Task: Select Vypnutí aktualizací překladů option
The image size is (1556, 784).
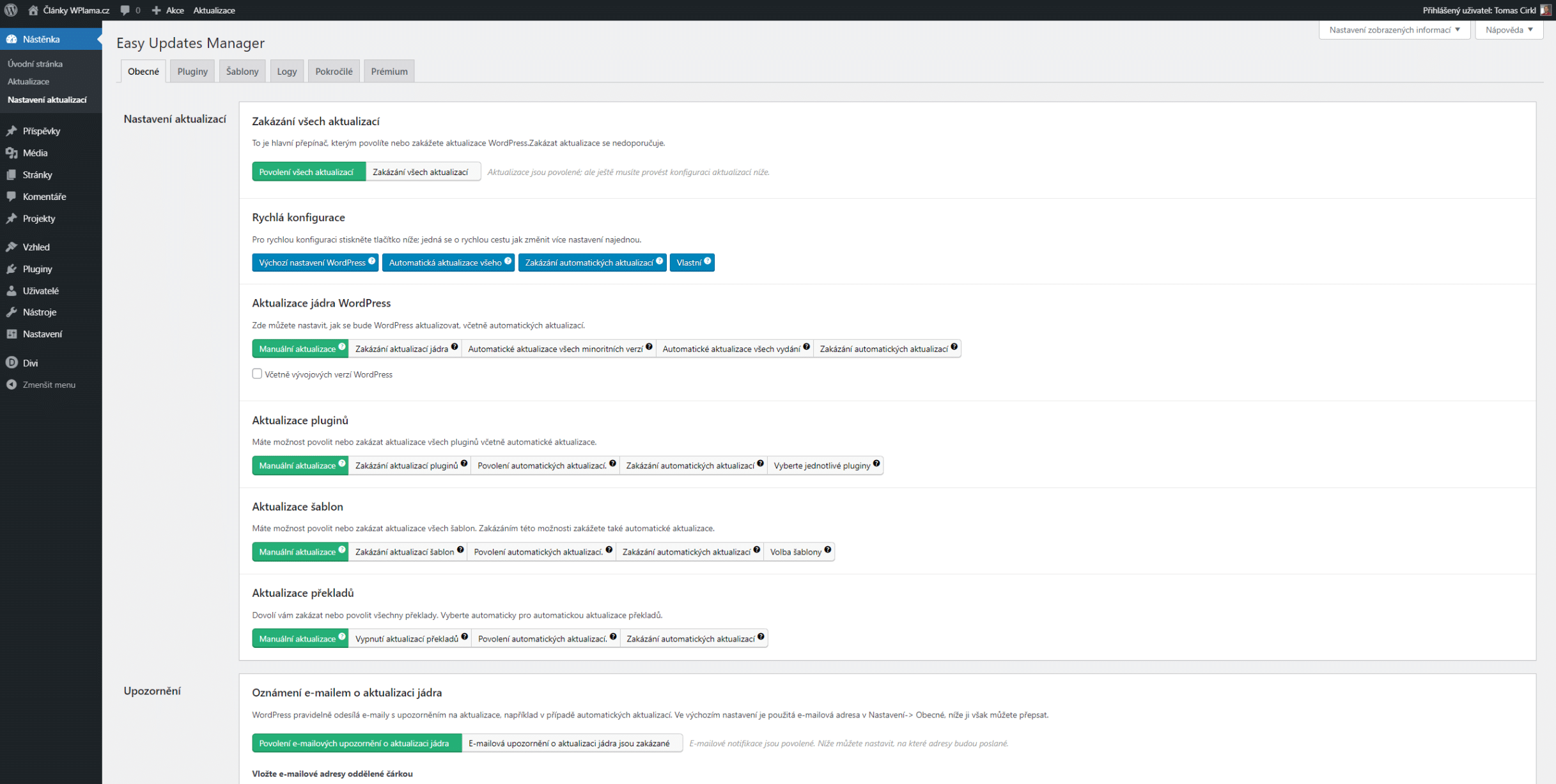Action: [x=410, y=639]
